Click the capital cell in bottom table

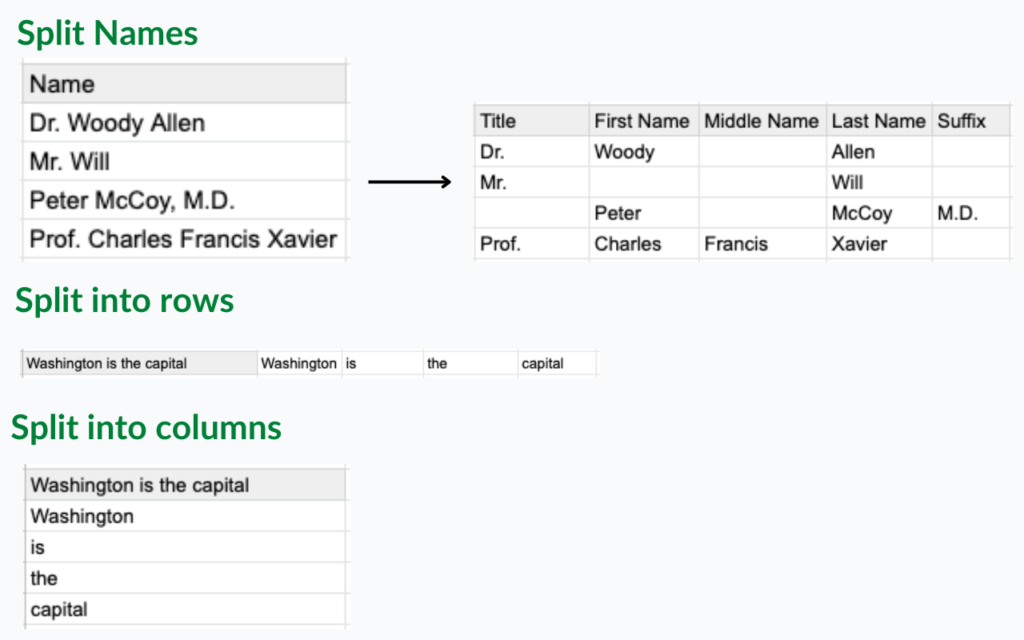click(185, 609)
